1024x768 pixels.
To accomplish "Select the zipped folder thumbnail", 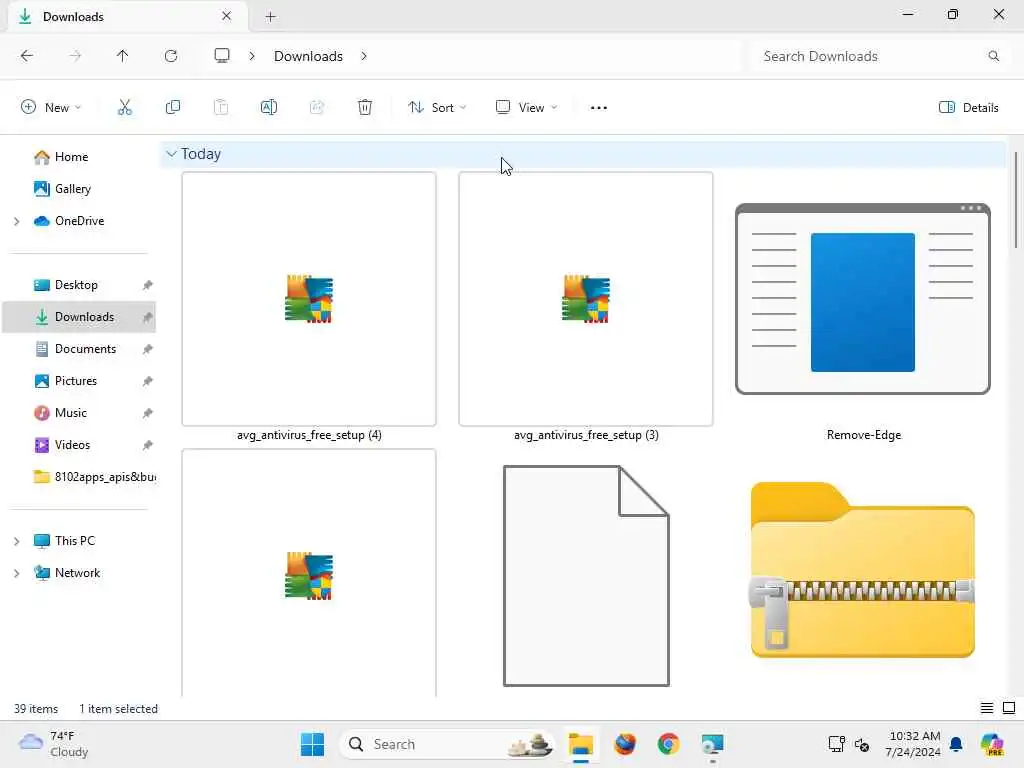I will tap(863, 570).
